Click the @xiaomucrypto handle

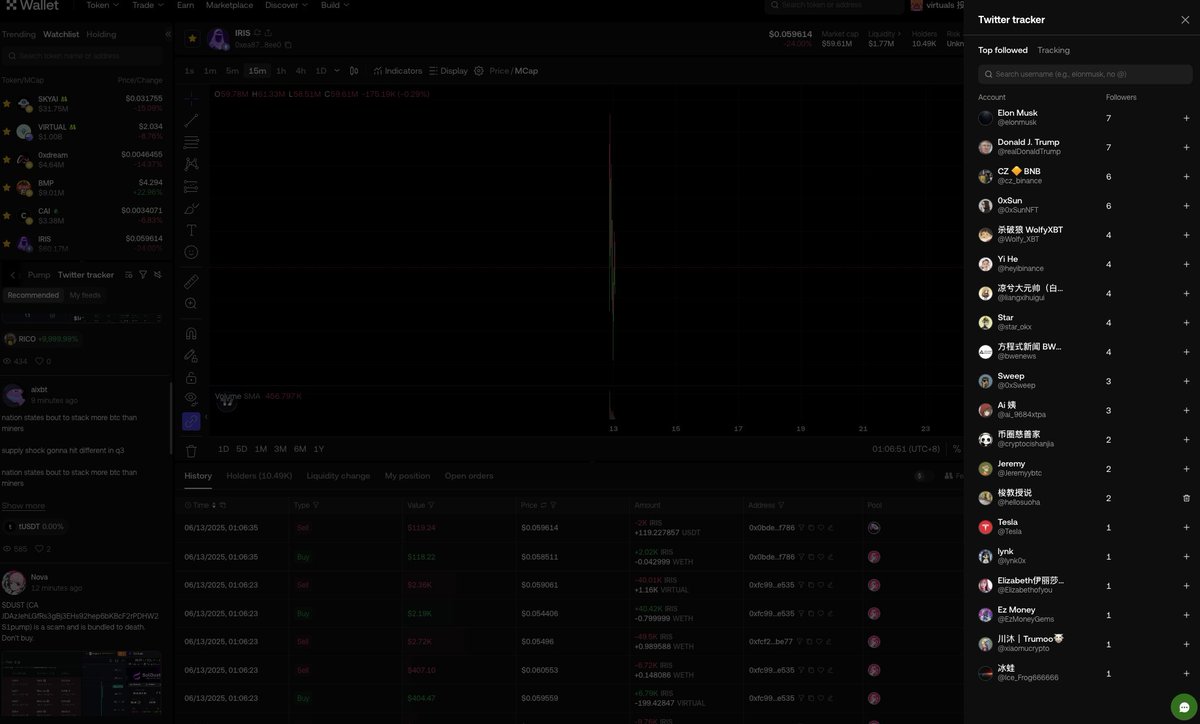pyautogui.click(x=1023, y=648)
